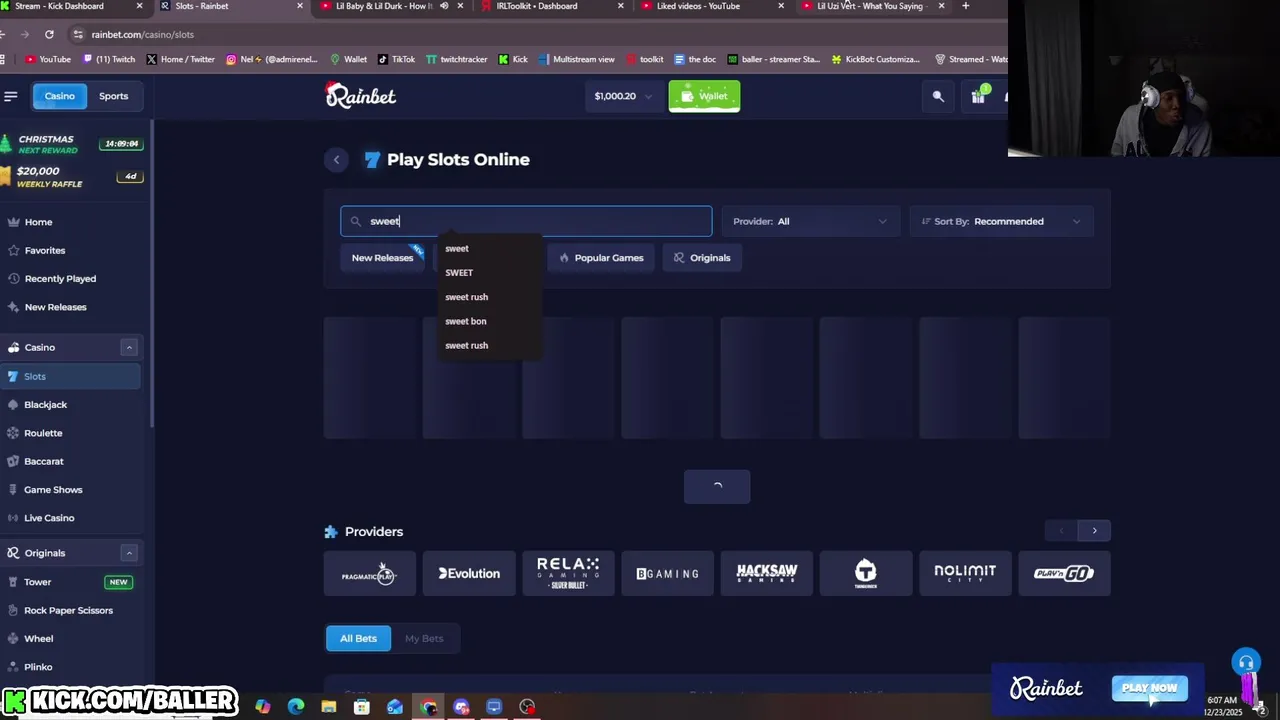
Task: Open Microsoft Store from the taskbar
Action: tap(362, 707)
